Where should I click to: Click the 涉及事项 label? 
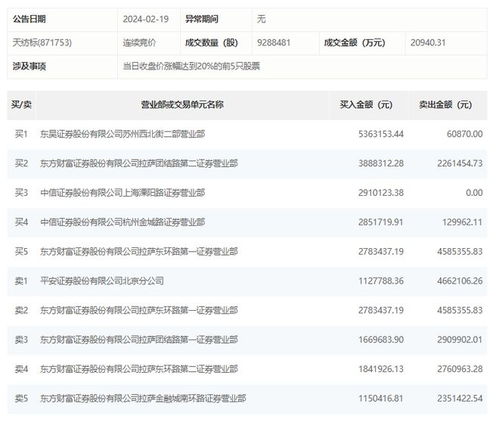pos(29,66)
